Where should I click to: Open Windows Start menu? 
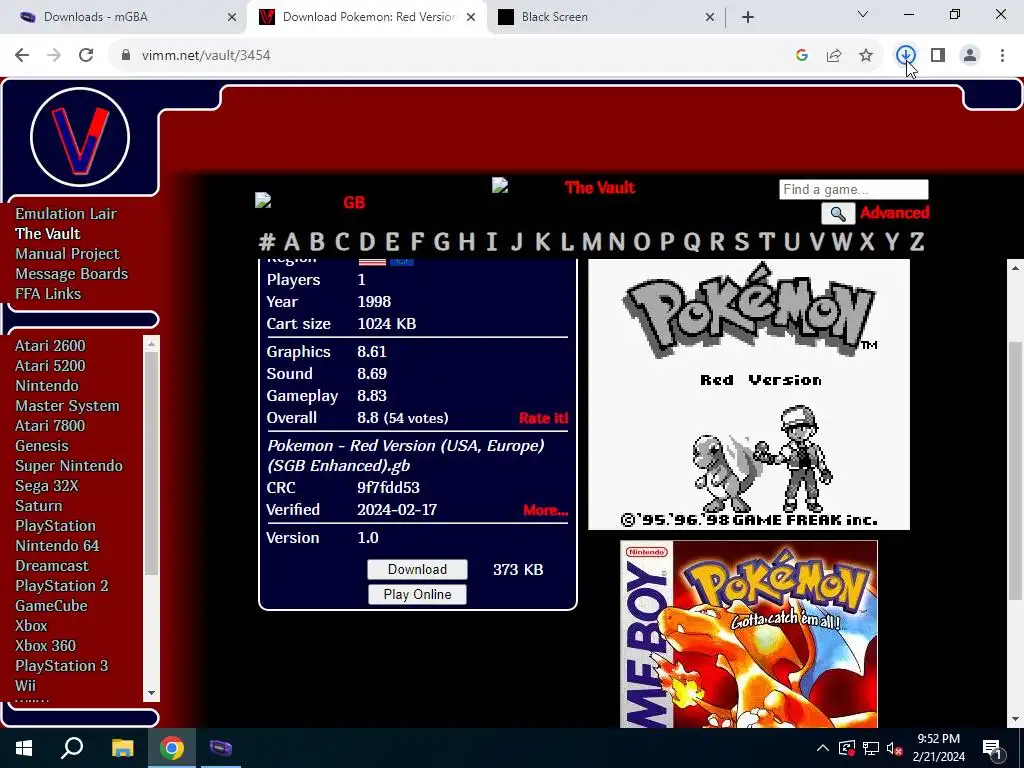24,748
